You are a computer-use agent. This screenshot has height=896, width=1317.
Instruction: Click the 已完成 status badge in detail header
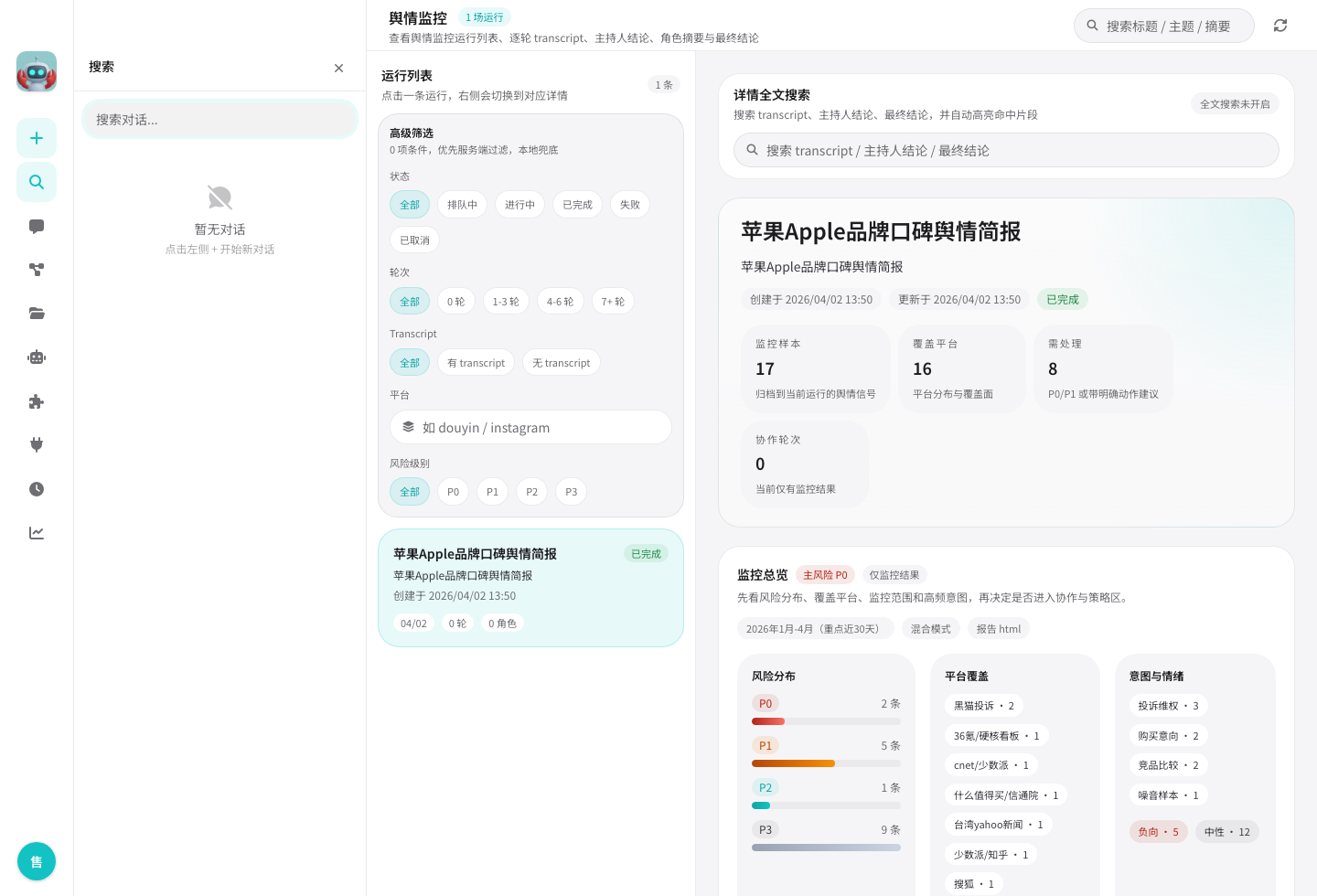(1062, 300)
